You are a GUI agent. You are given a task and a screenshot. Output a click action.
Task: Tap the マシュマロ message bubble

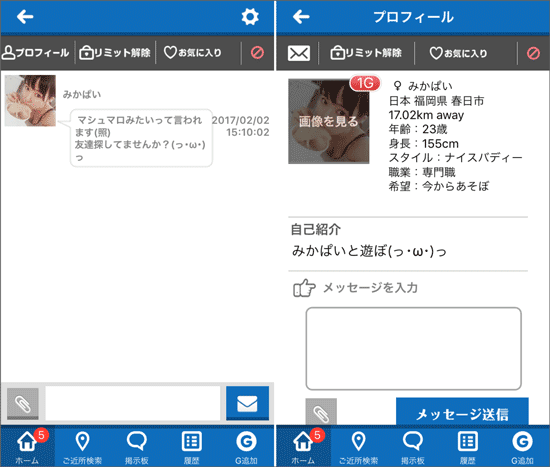[141, 138]
